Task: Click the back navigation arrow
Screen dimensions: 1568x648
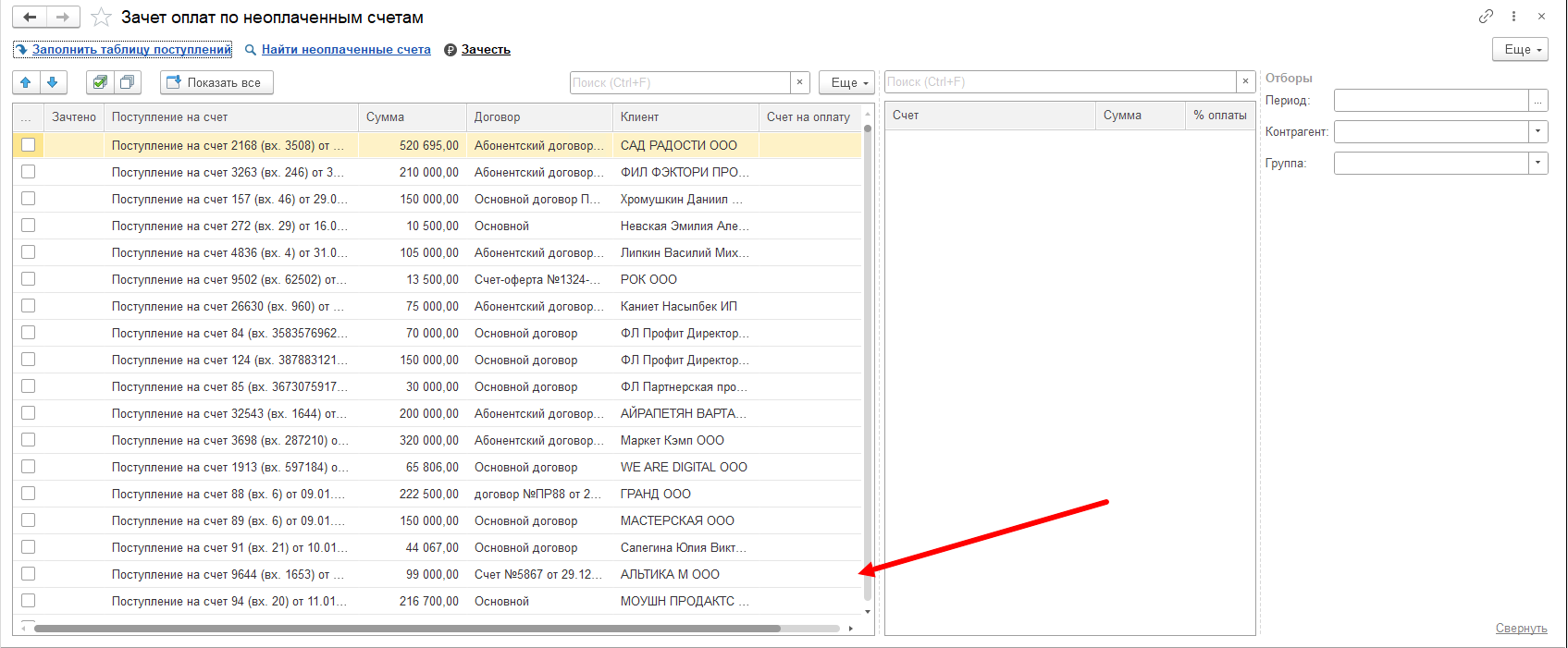Action: (30, 17)
